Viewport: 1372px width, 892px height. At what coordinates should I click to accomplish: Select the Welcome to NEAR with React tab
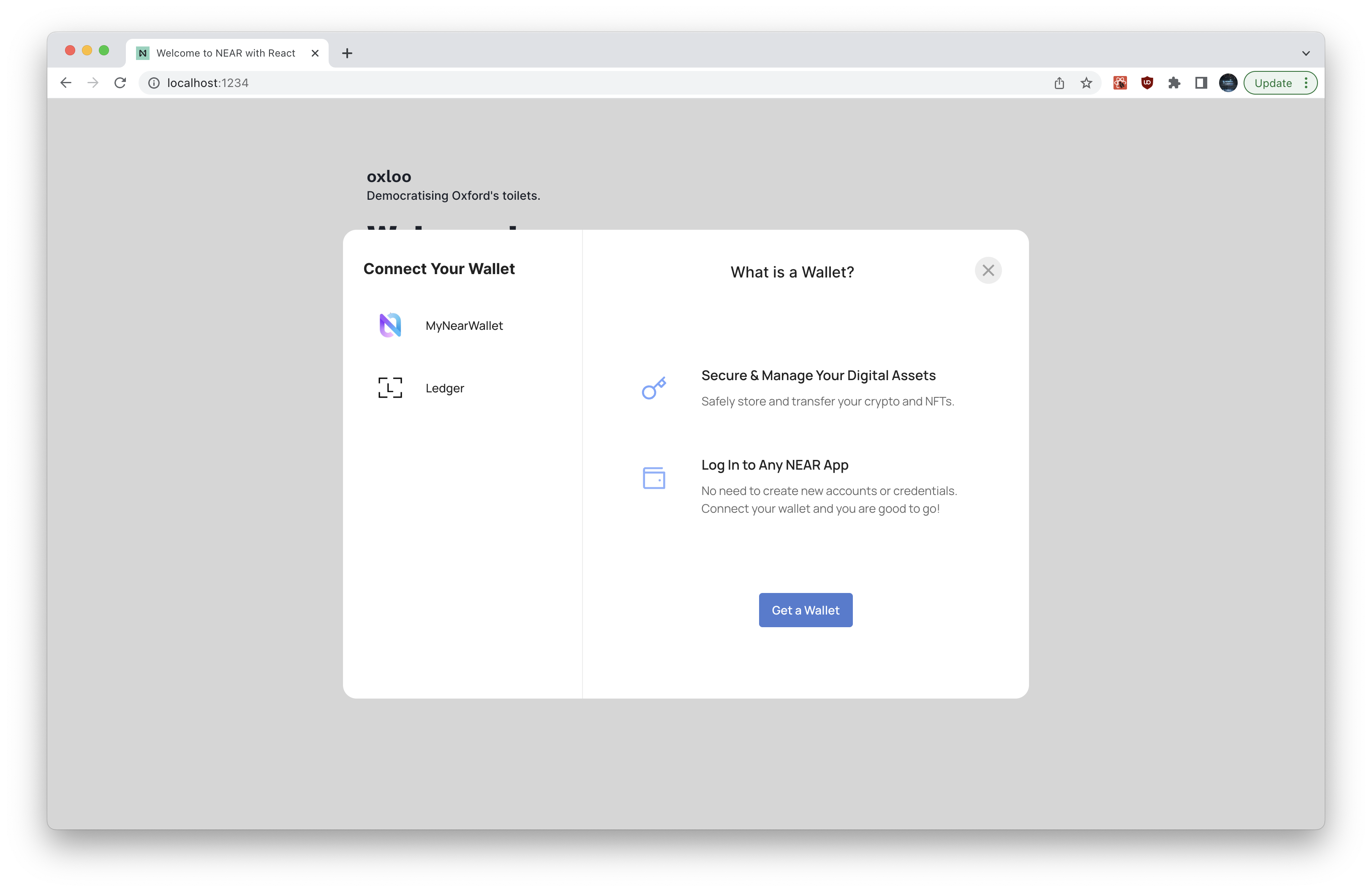226,53
